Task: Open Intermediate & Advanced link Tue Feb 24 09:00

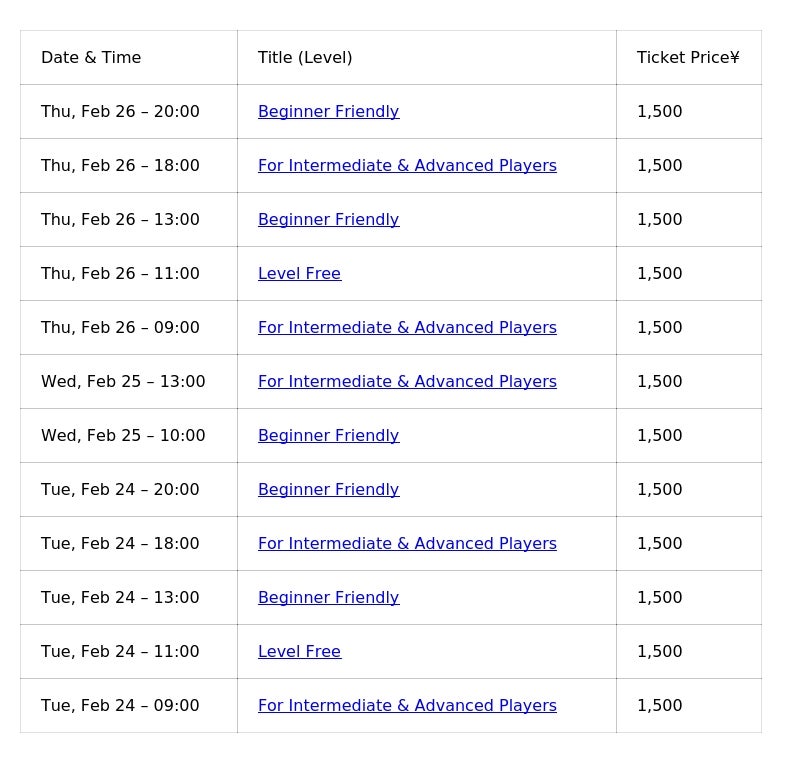Action: point(407,706)
